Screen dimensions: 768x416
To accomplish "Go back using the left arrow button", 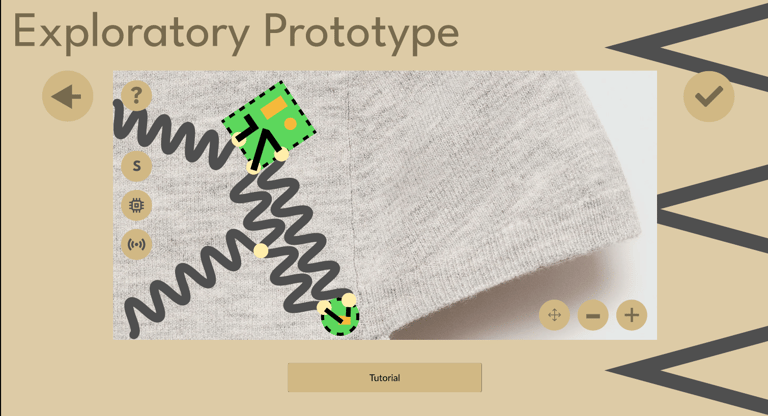I will (68, 96).
